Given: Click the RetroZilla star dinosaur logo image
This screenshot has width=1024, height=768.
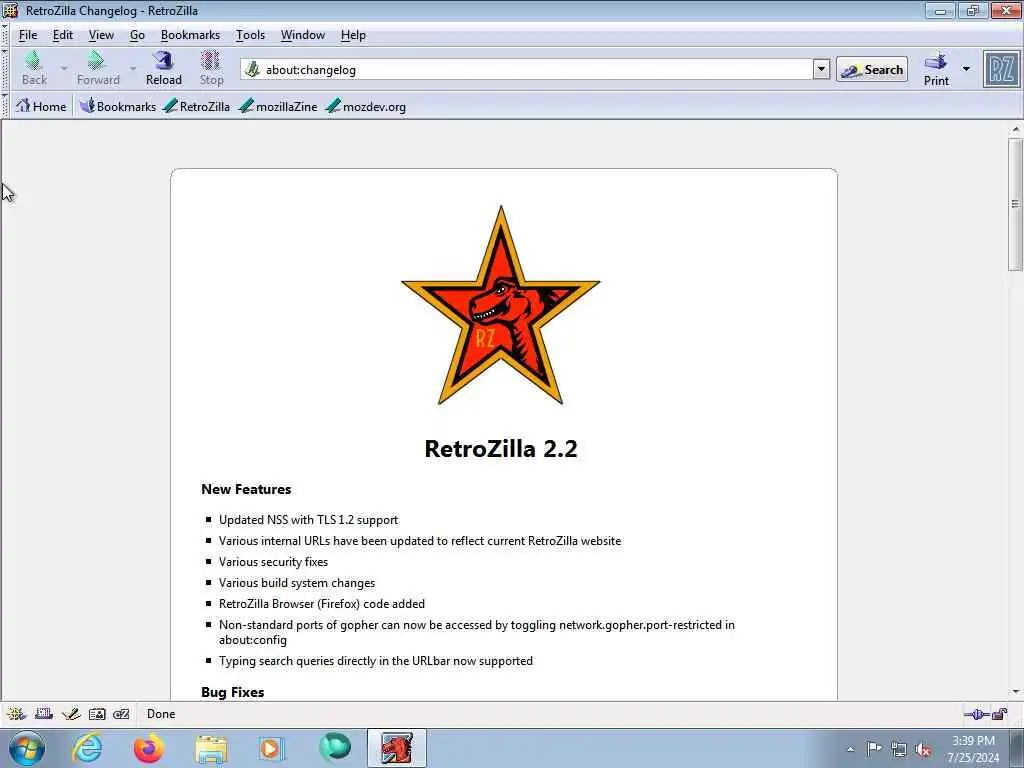Looking at the screenshot, I should 501,306.
